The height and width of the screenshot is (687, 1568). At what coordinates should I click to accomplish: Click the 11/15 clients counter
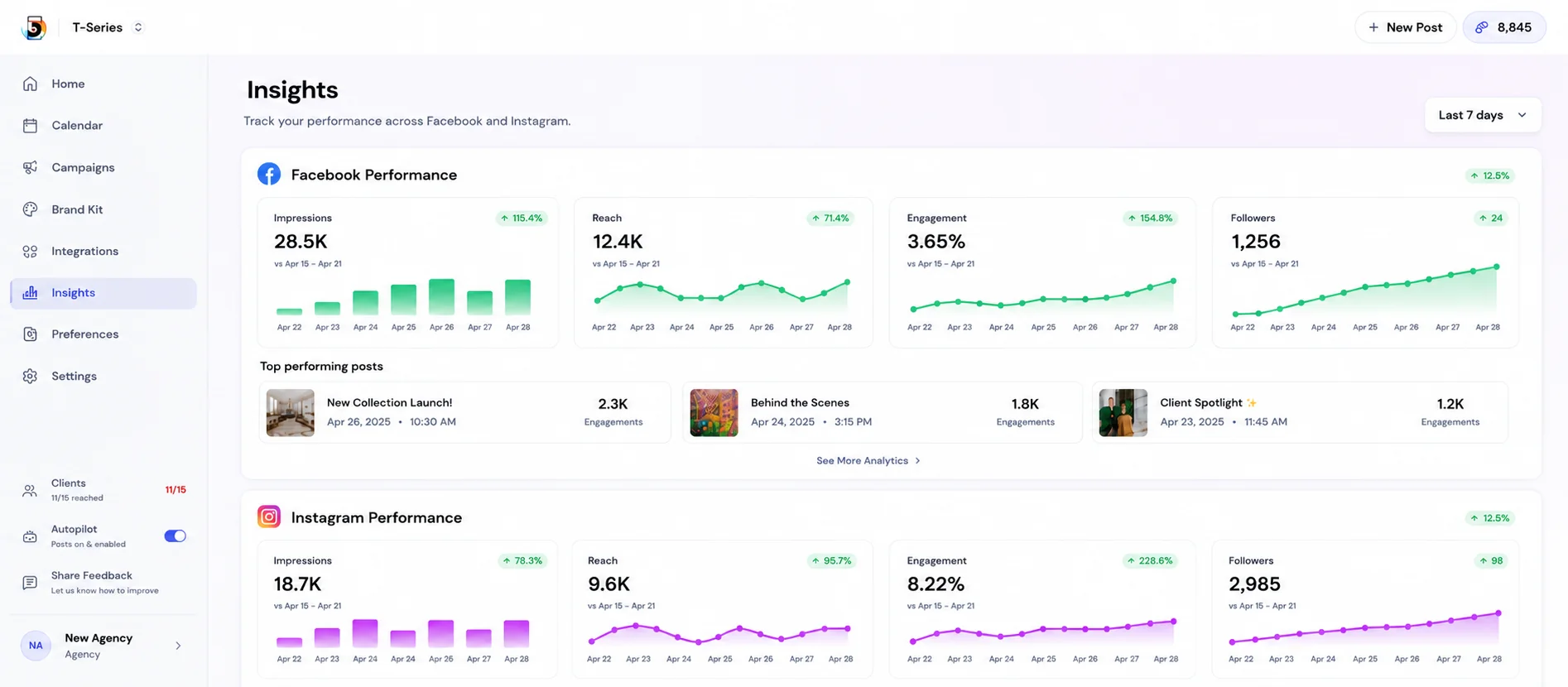[176, 490]
